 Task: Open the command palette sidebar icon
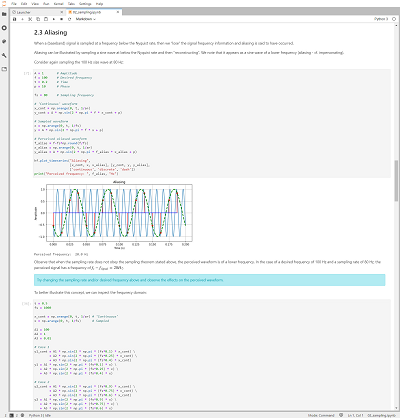click(4, 42)
